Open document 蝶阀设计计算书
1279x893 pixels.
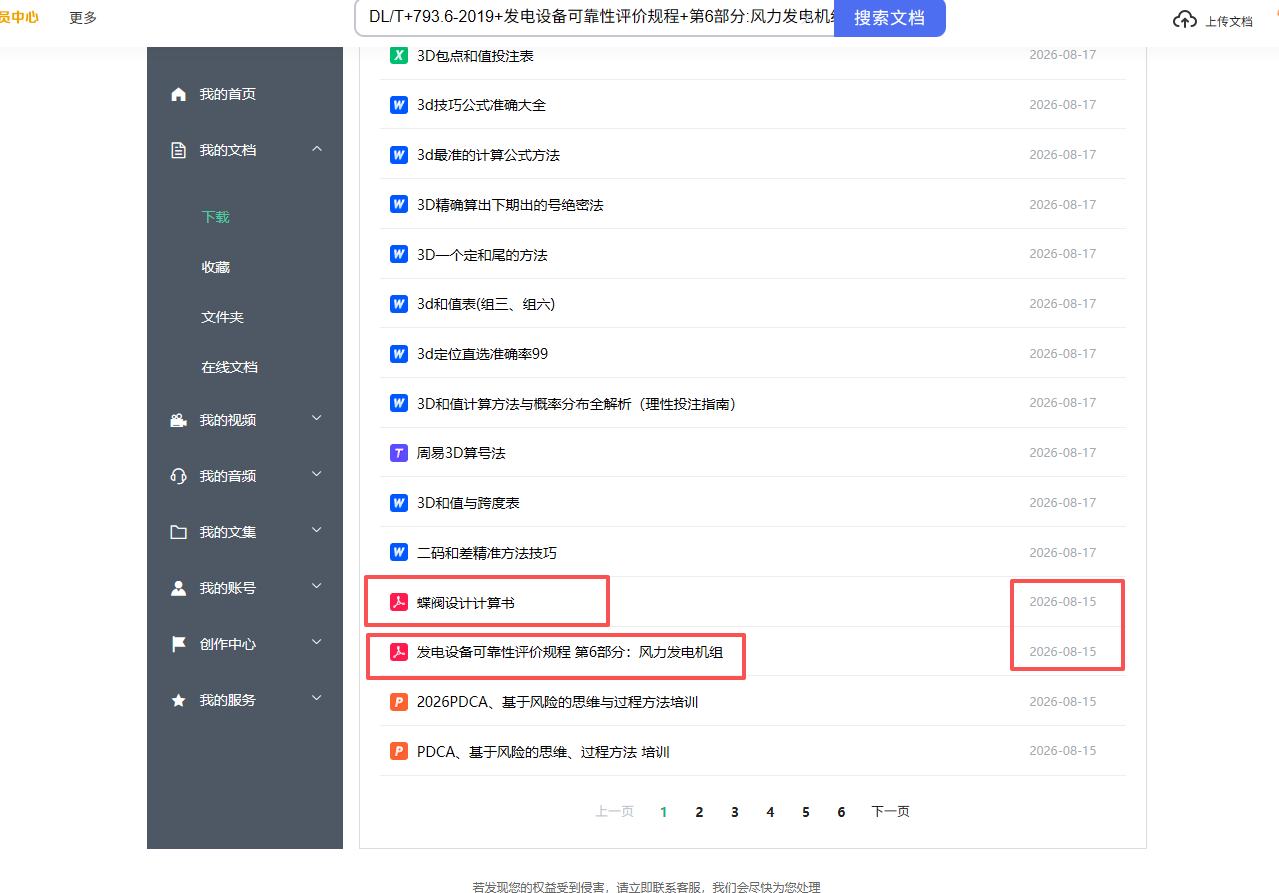coord(466,603)
